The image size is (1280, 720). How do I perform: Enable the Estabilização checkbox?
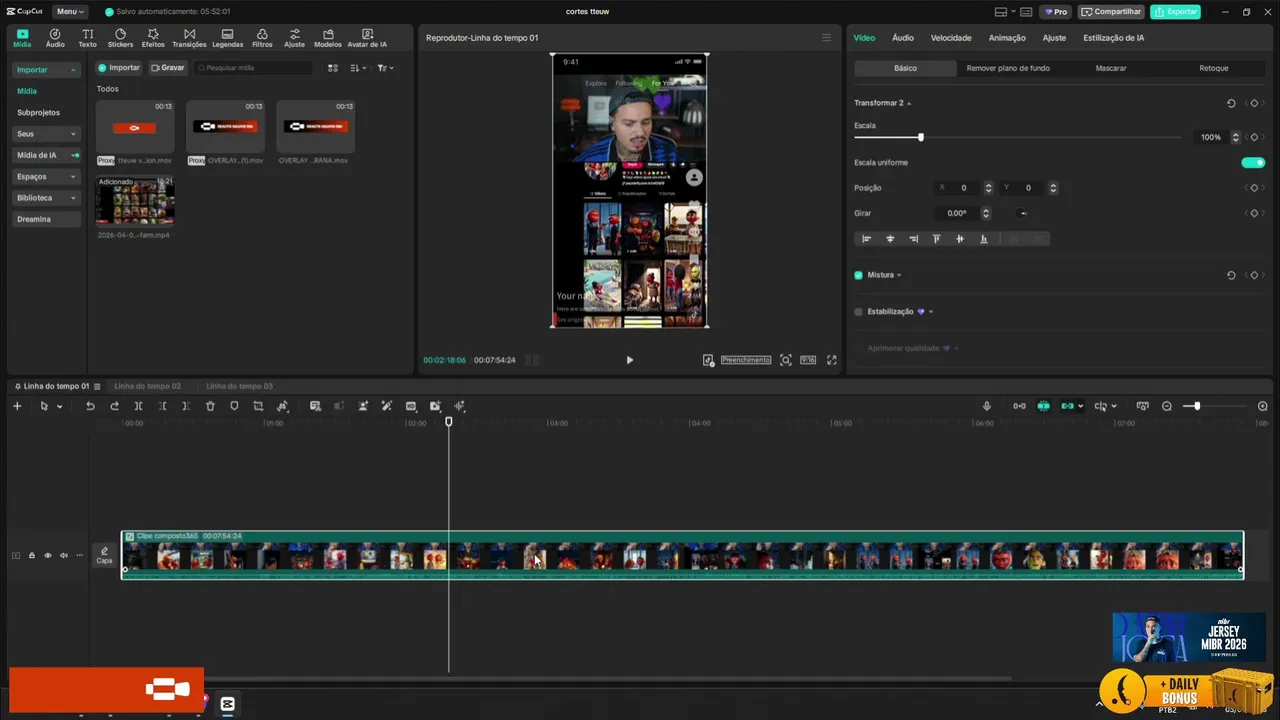tap(858, 312)
